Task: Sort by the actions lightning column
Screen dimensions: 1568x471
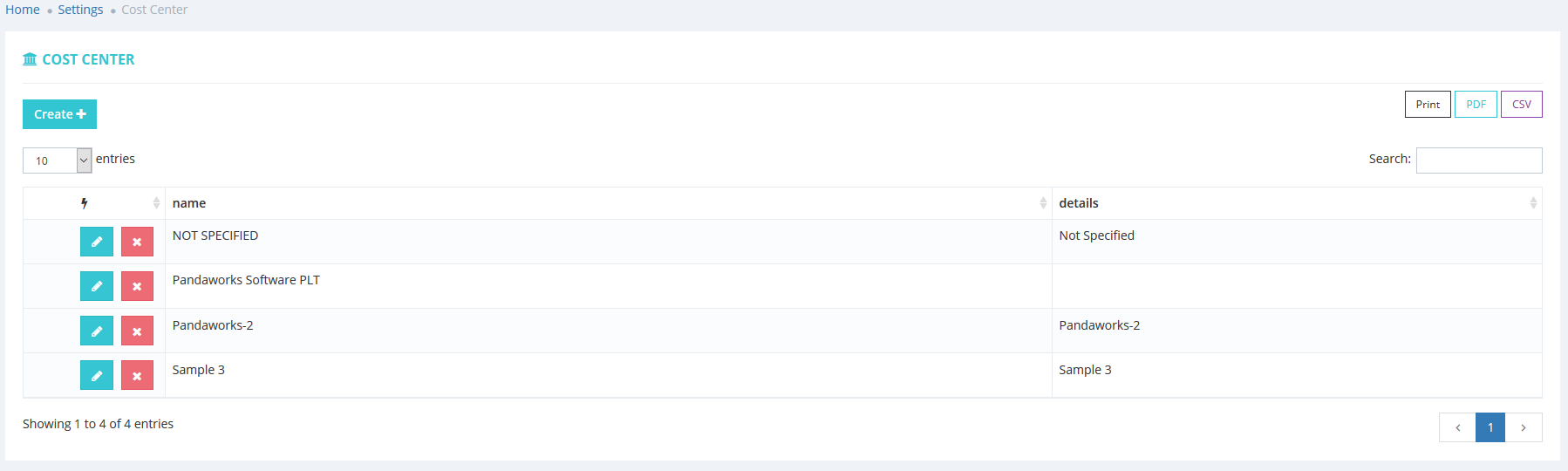Action: click(x=94, y=203)
